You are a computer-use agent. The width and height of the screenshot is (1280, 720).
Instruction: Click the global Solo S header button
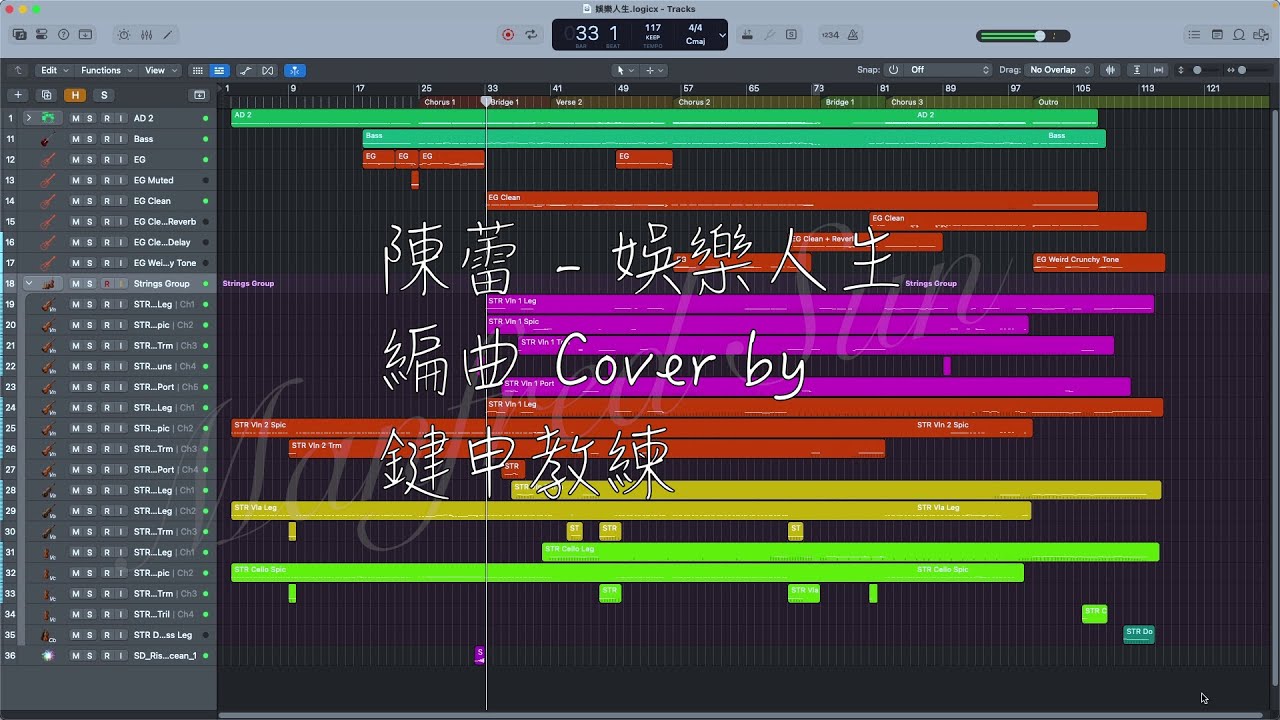click(x=104, y=95)
